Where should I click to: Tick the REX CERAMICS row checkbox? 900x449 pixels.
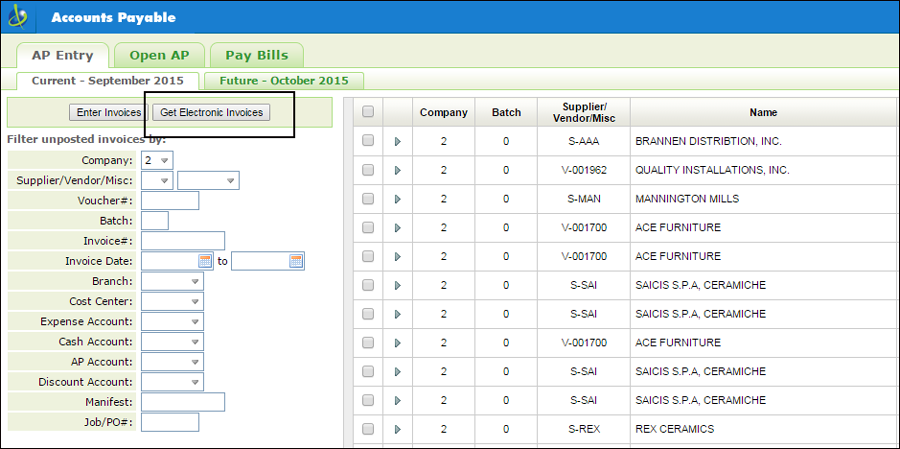point(368,429)
